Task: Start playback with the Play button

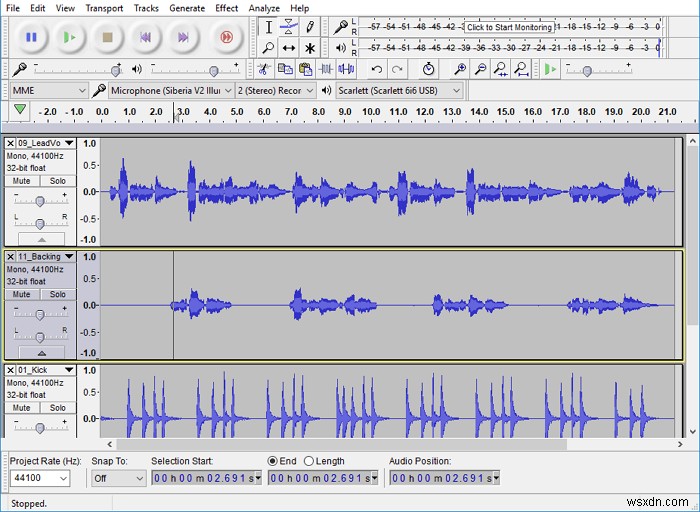Action: [x=69, y=37]
